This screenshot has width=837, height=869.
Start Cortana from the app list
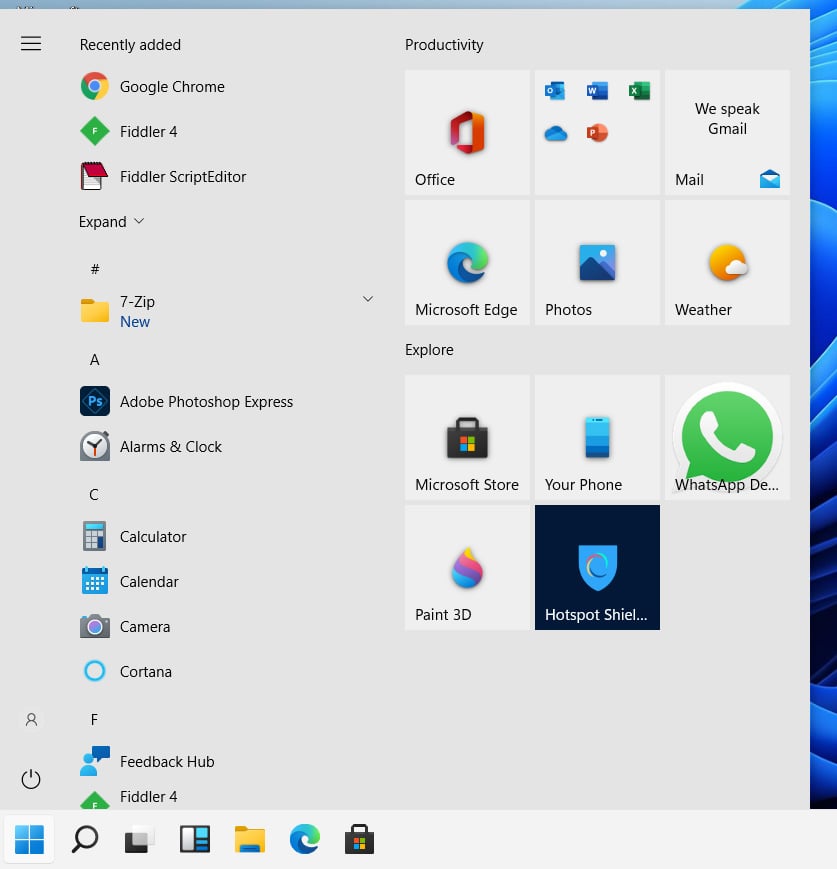point(145,672)
